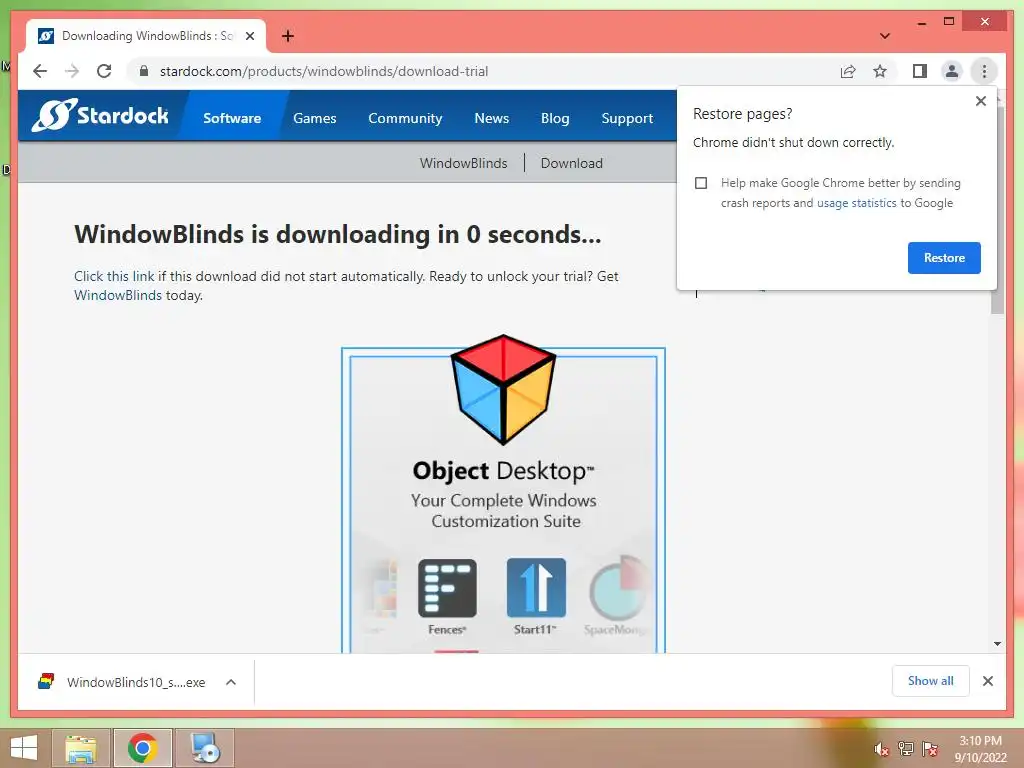Screen dimensions: 1024x768
Task: Click the address bar URL field
Action: click(x=482, y=71)
